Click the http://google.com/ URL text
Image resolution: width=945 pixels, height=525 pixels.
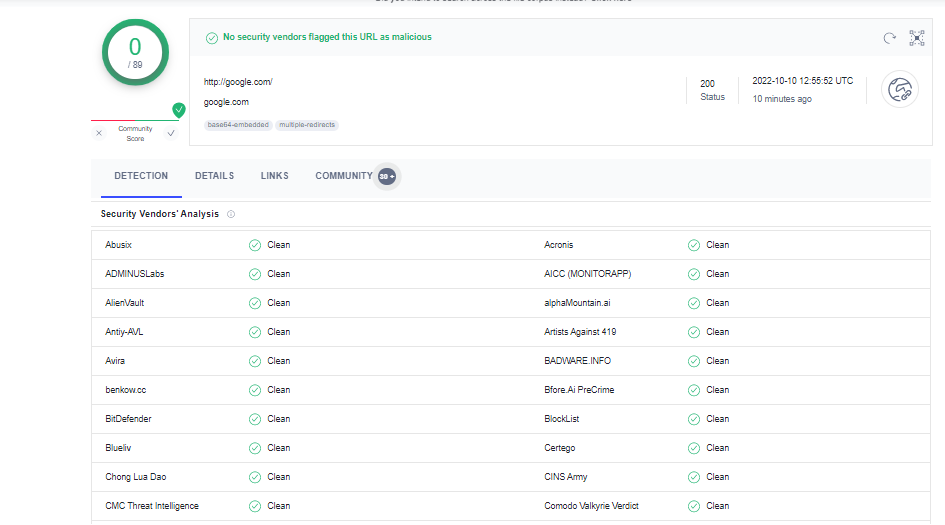238,82
